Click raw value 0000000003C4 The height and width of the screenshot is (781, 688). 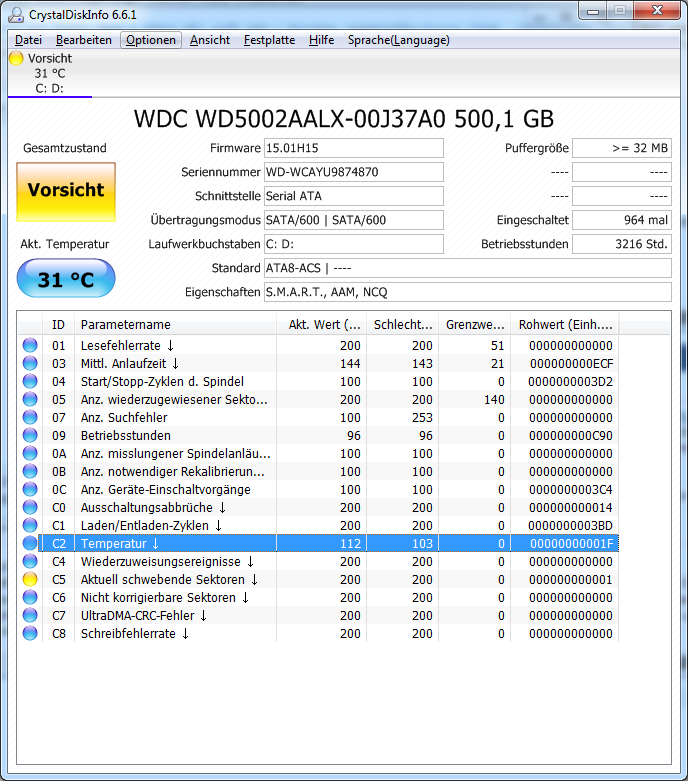(571, 489)
